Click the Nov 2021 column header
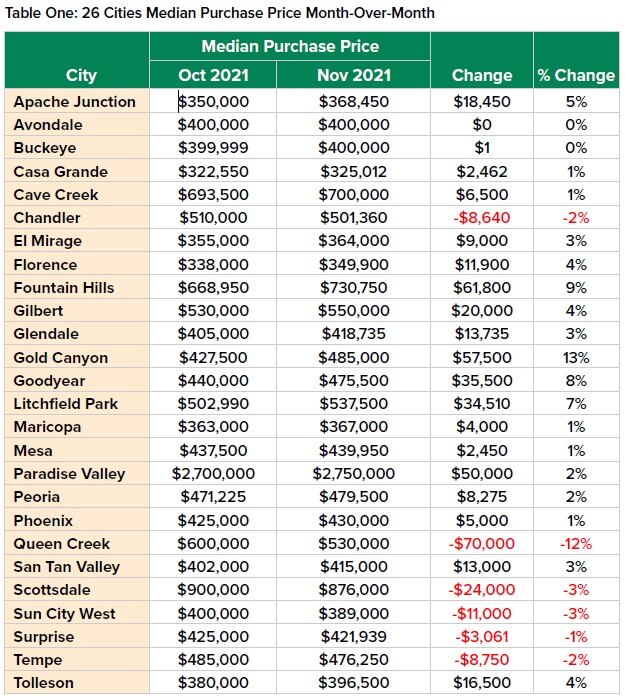Image resolution: width=625 pixels, height=697 pixels. (354, 75)
